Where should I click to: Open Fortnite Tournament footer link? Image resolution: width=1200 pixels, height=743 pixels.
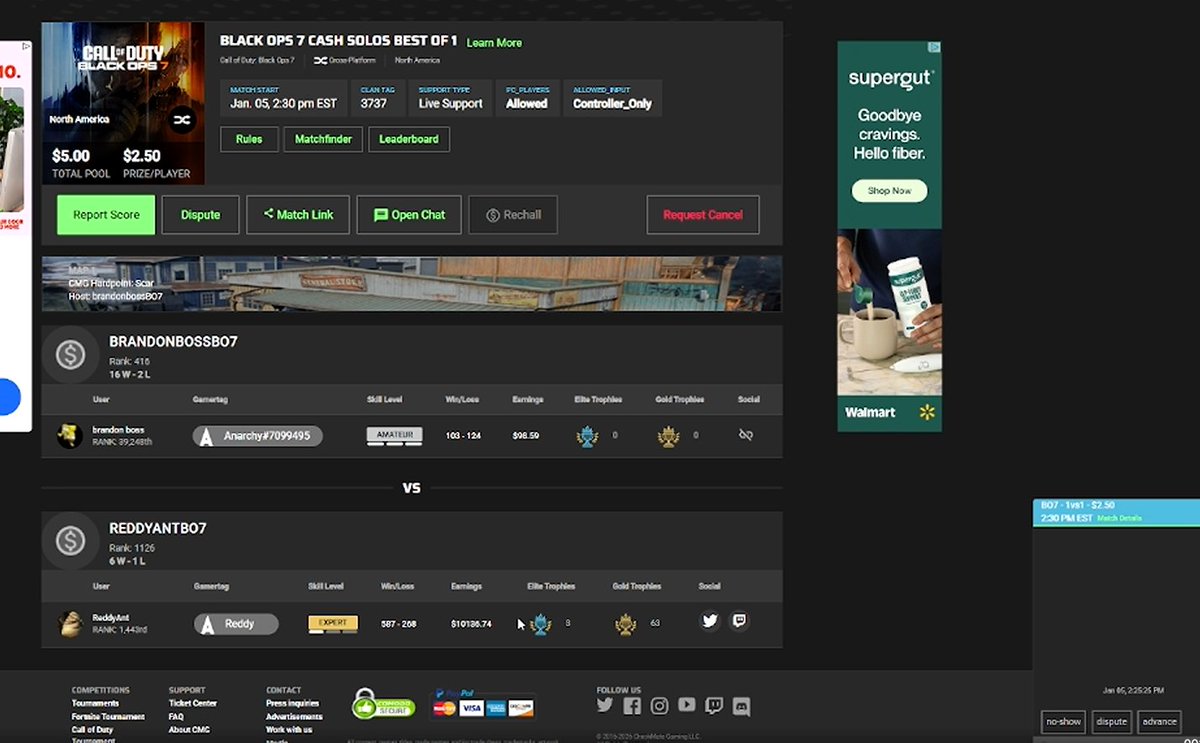[108, 716]
